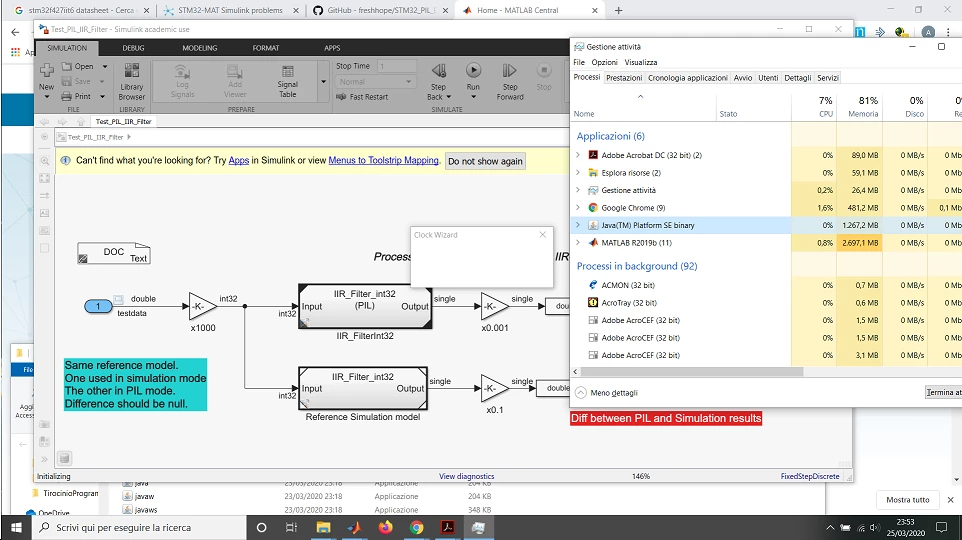Switch to the DEBUG ribbon tab

[x=133, y=48]
